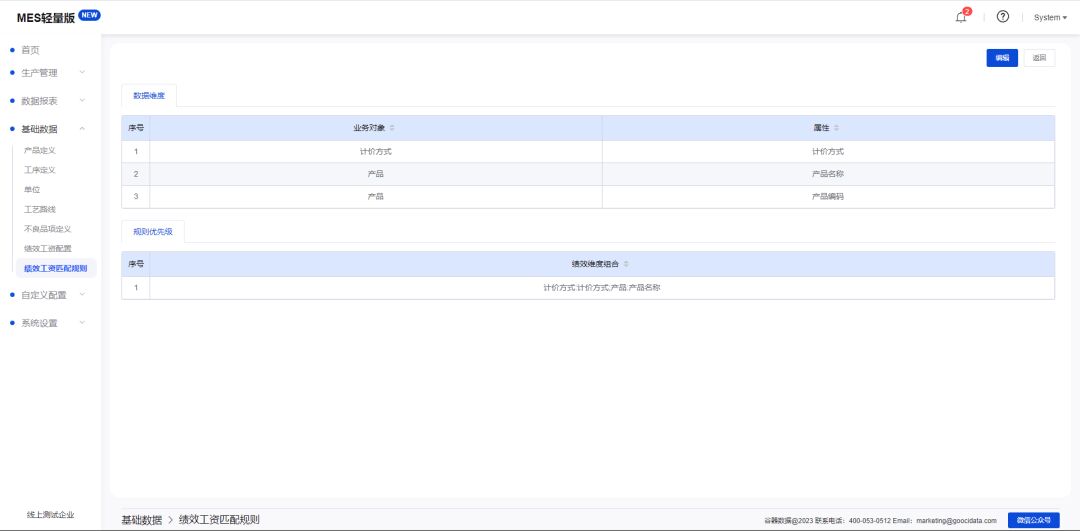Go to 首页 in the sidebar
The height and width of the screenshot is (531, 1080).
point(30,50)
